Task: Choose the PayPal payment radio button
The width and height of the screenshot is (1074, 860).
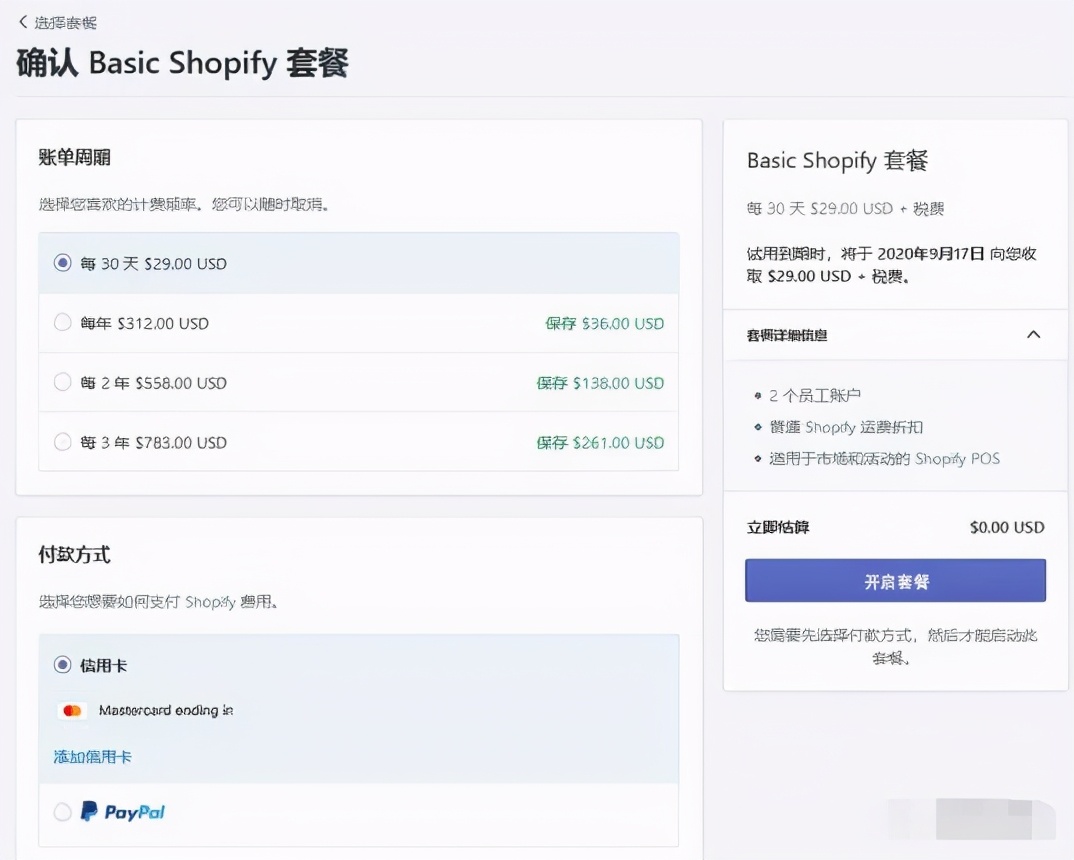Action: [x=63, y=812]
